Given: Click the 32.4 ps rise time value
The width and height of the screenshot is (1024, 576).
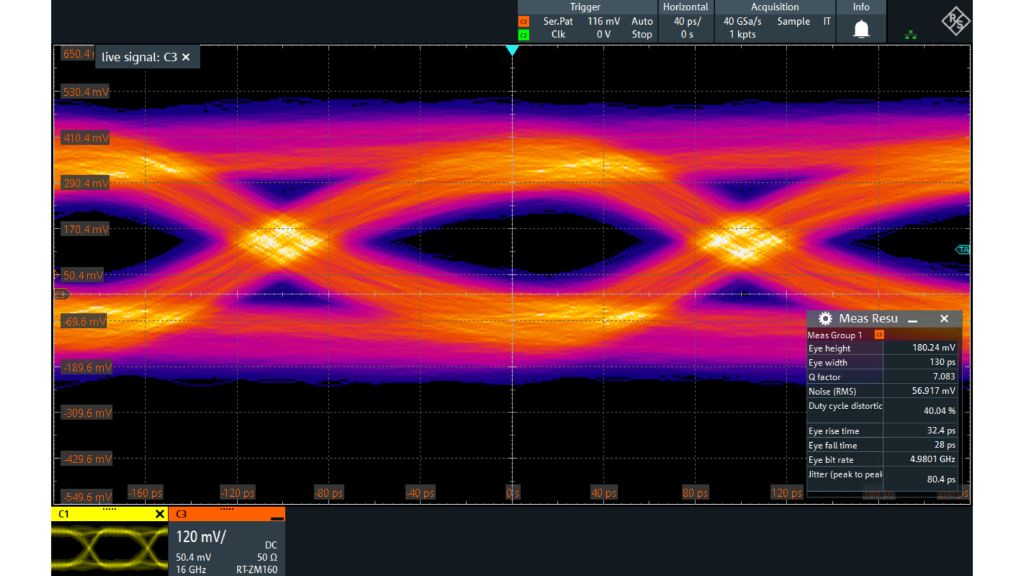Looking at the screenshot, I should click(941, 431).
